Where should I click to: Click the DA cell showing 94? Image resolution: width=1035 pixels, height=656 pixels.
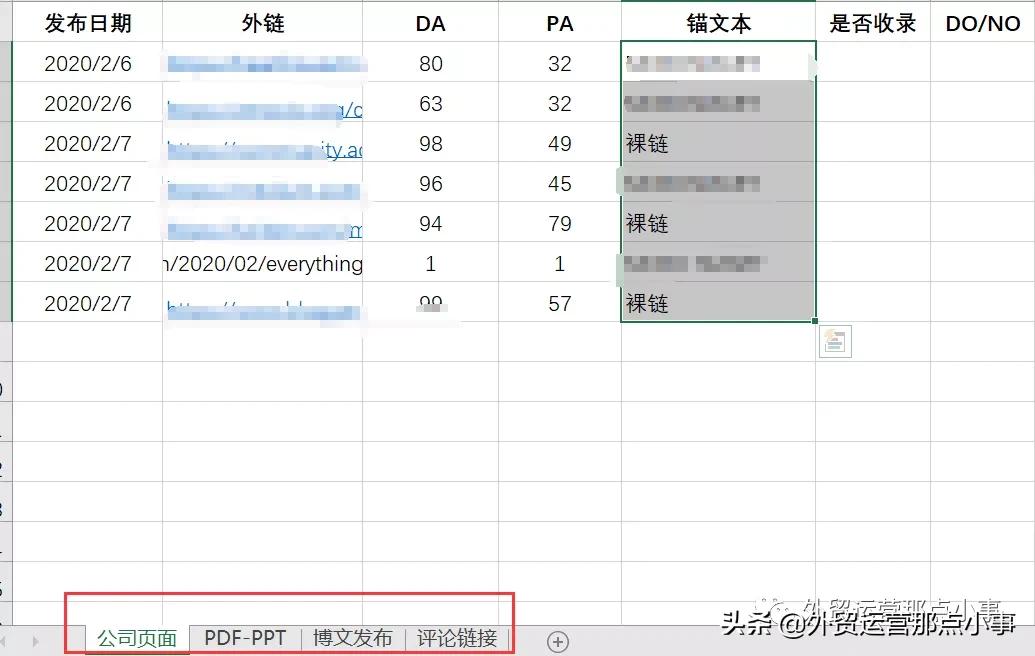point(430,223)
